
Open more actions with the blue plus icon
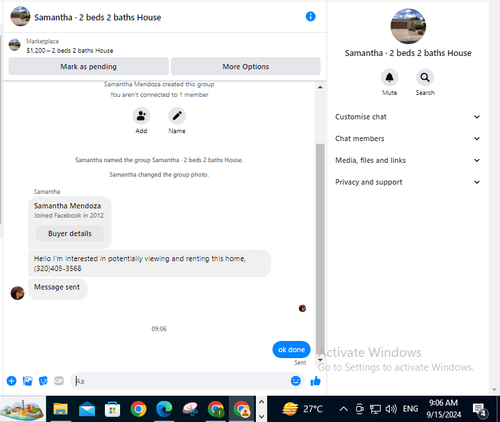(12, 381)
